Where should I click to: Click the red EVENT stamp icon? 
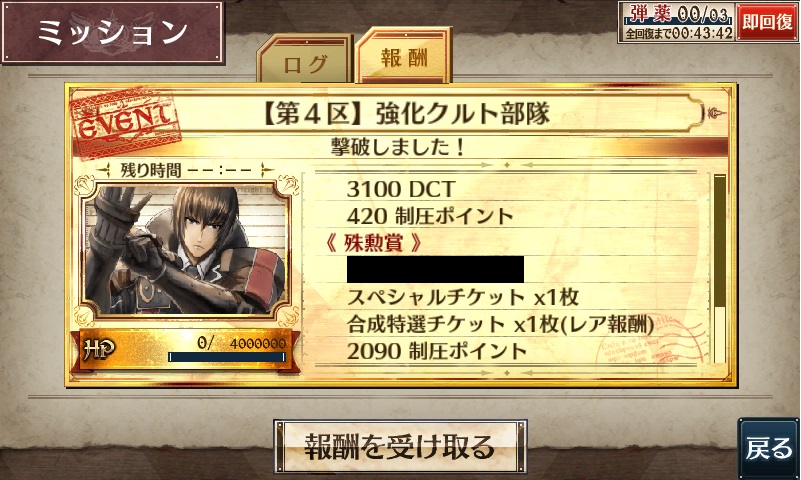click(x=125, y=124)
